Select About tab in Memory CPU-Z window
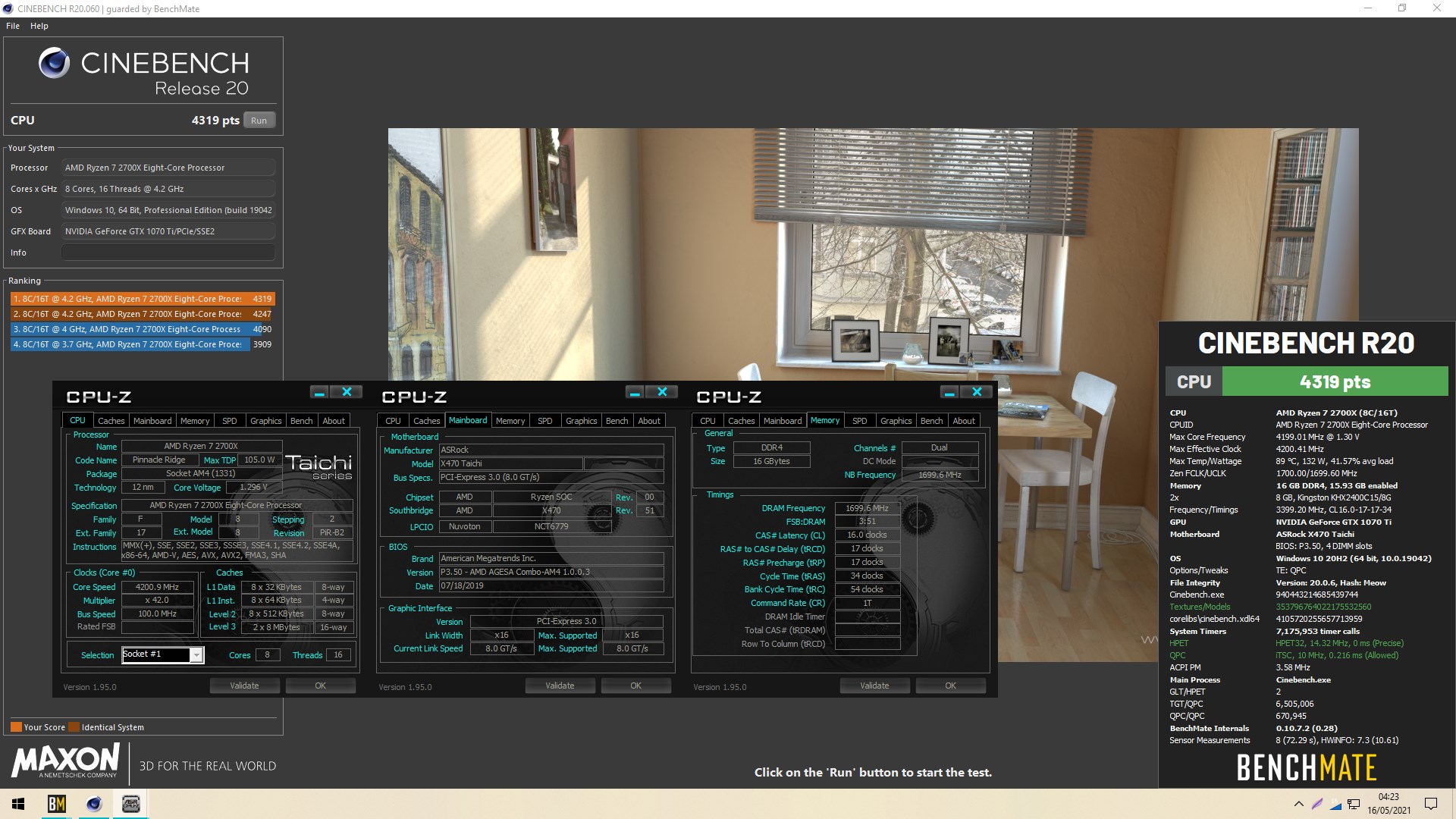The width and height of the screenshot is (1456, 819). point(964,421)
